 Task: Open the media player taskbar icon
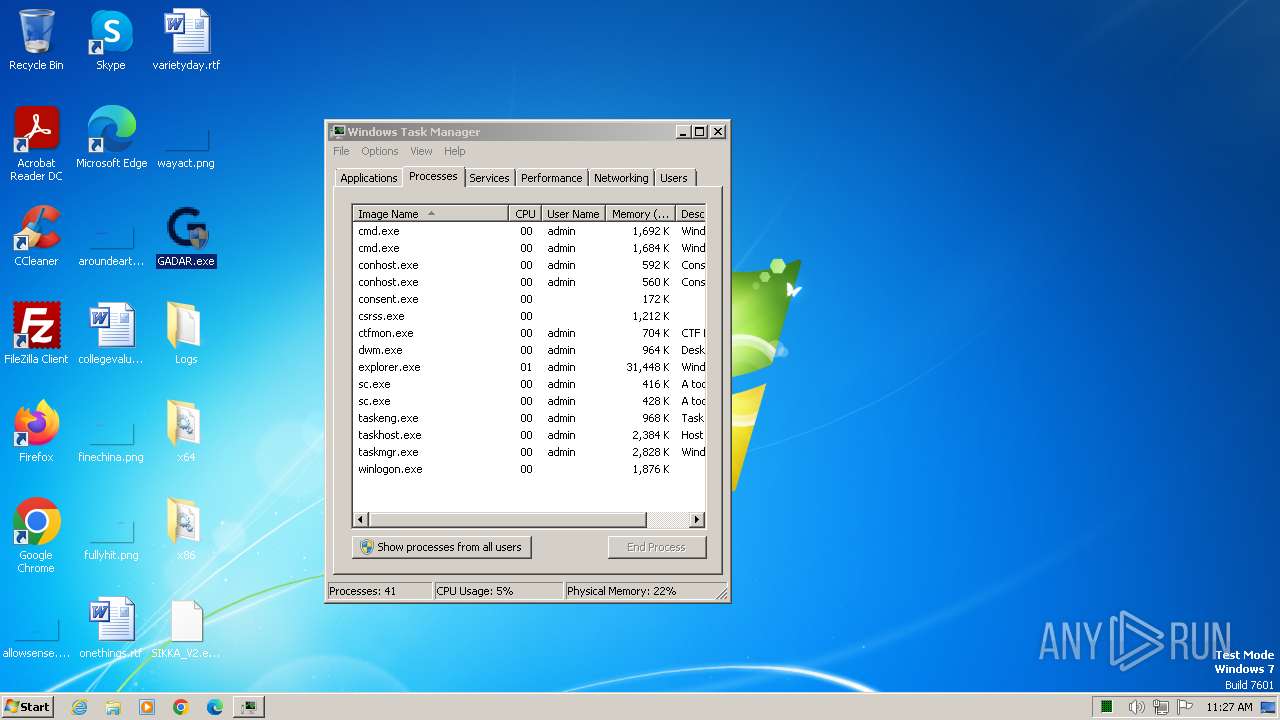pyautogui.click(x=147, y=707)
